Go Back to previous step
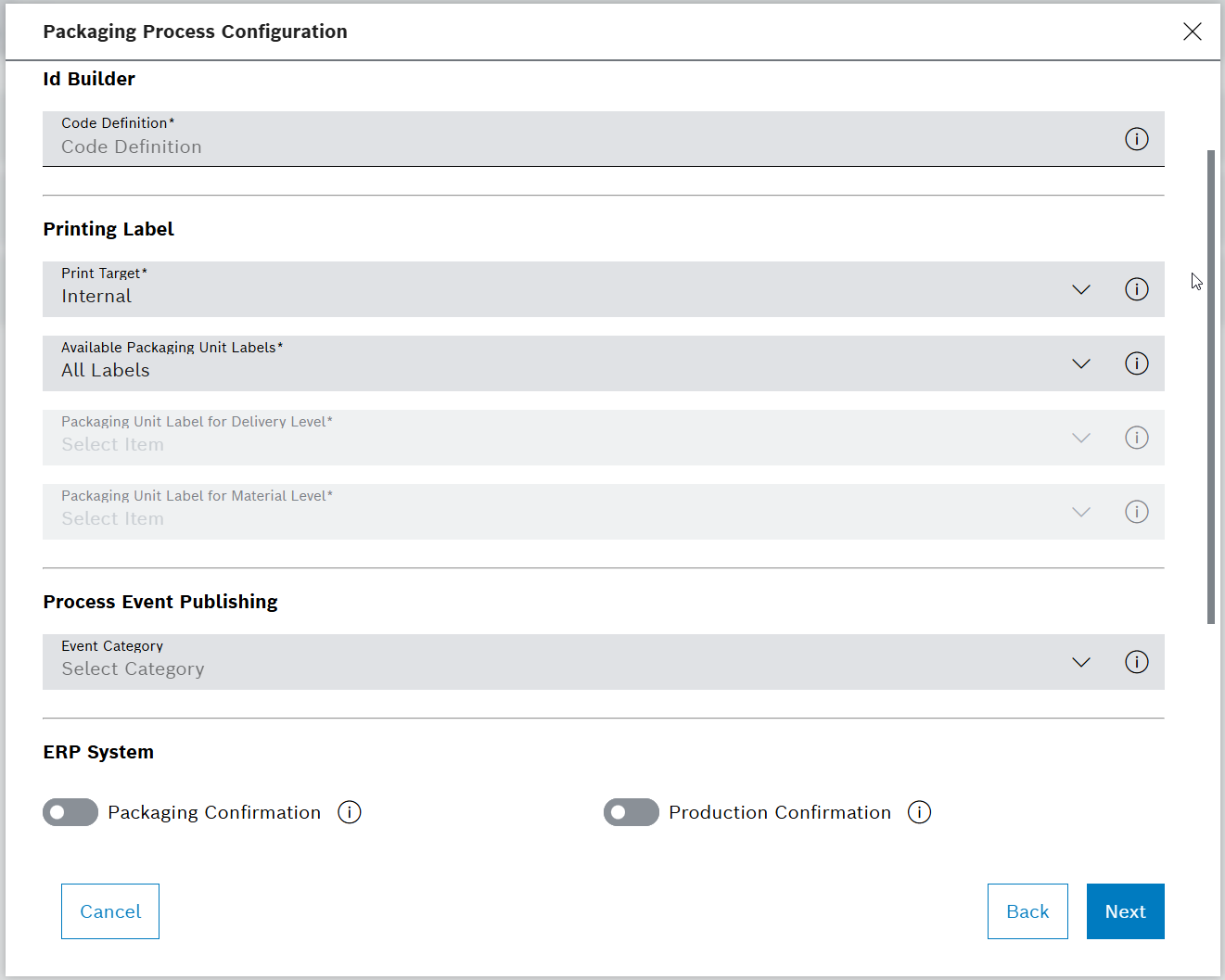The width and height of the screenshot is (1225, 980). pos(1027,911)
